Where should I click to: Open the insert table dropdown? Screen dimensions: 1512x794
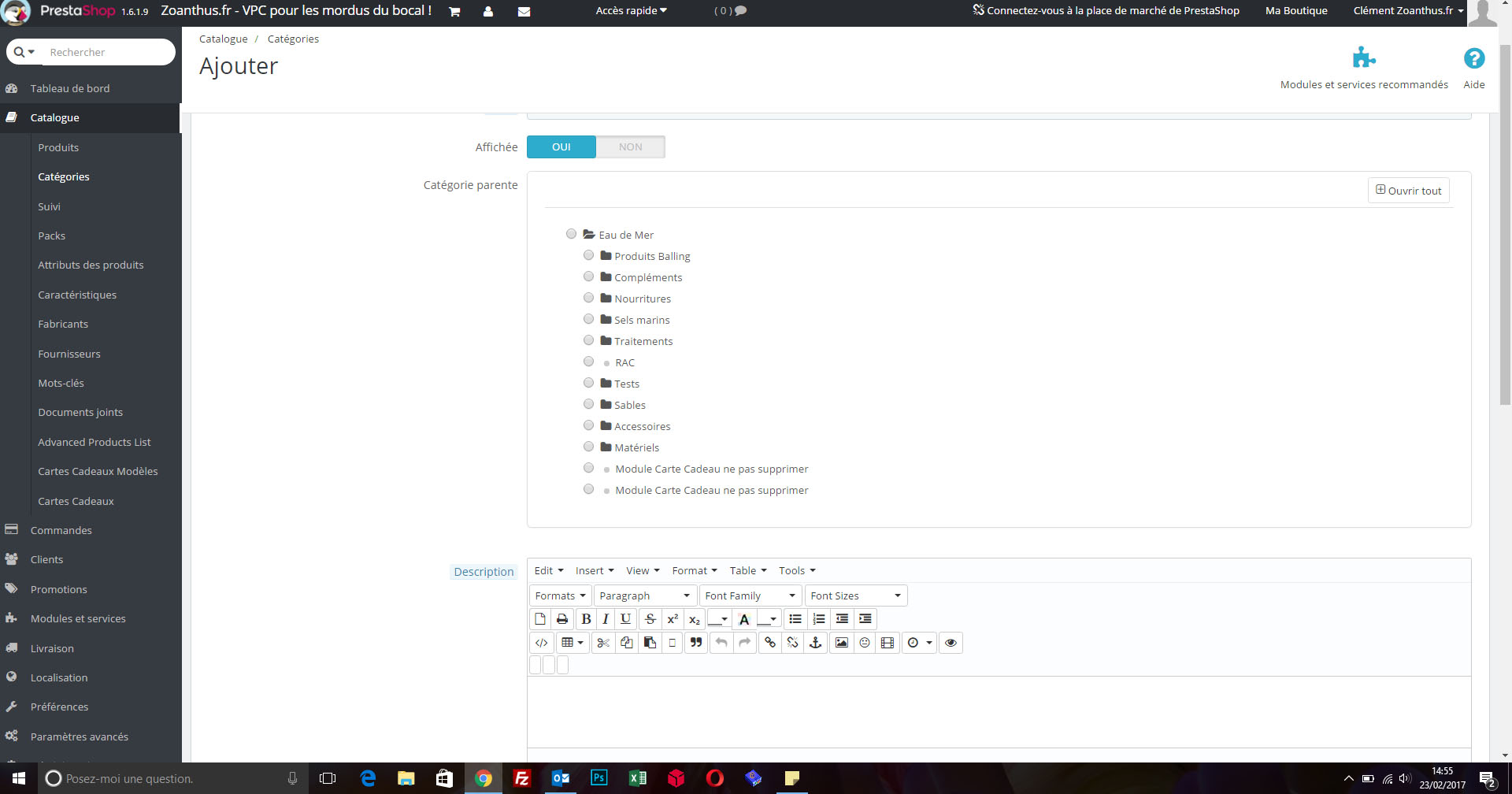573,643
